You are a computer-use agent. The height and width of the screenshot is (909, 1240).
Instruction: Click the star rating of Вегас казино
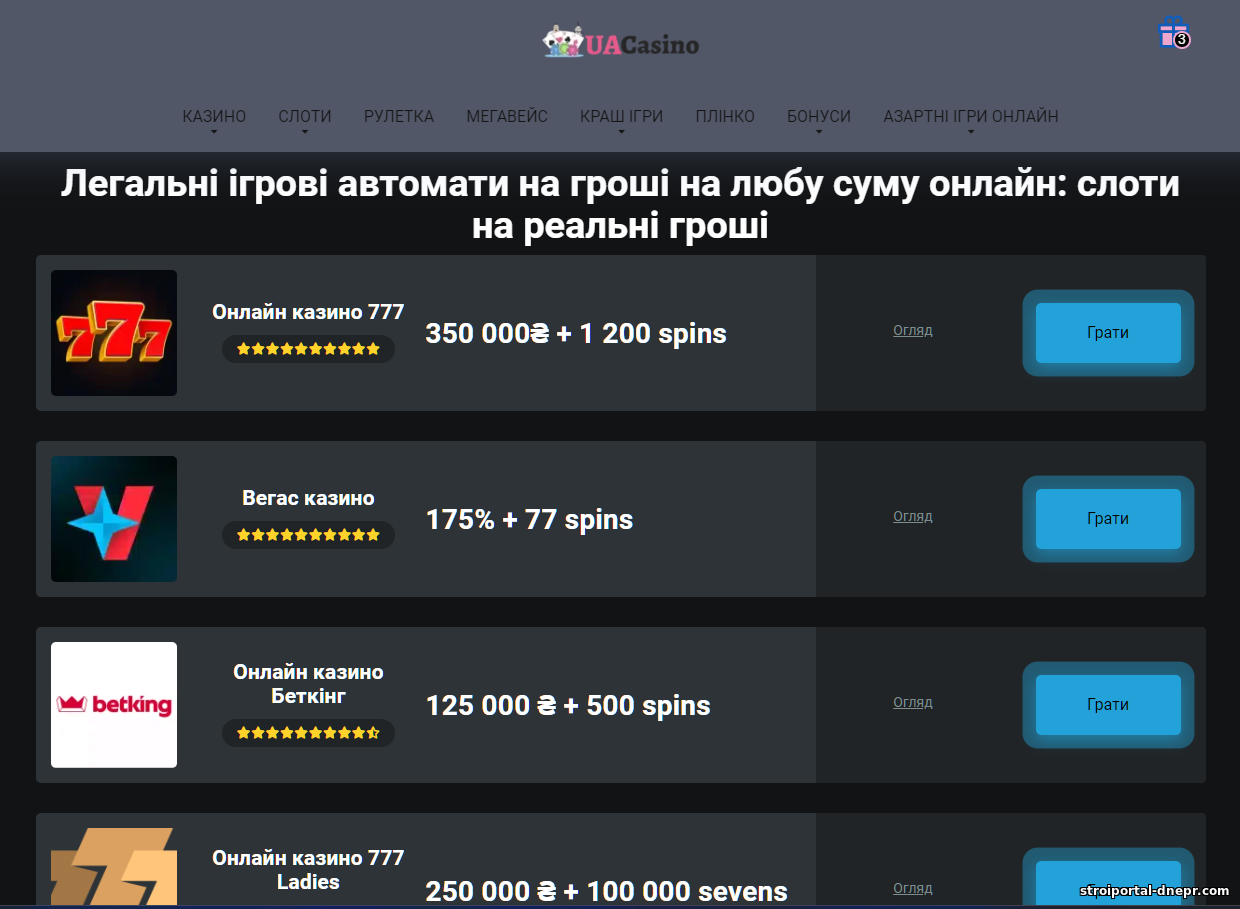[308, 535]
